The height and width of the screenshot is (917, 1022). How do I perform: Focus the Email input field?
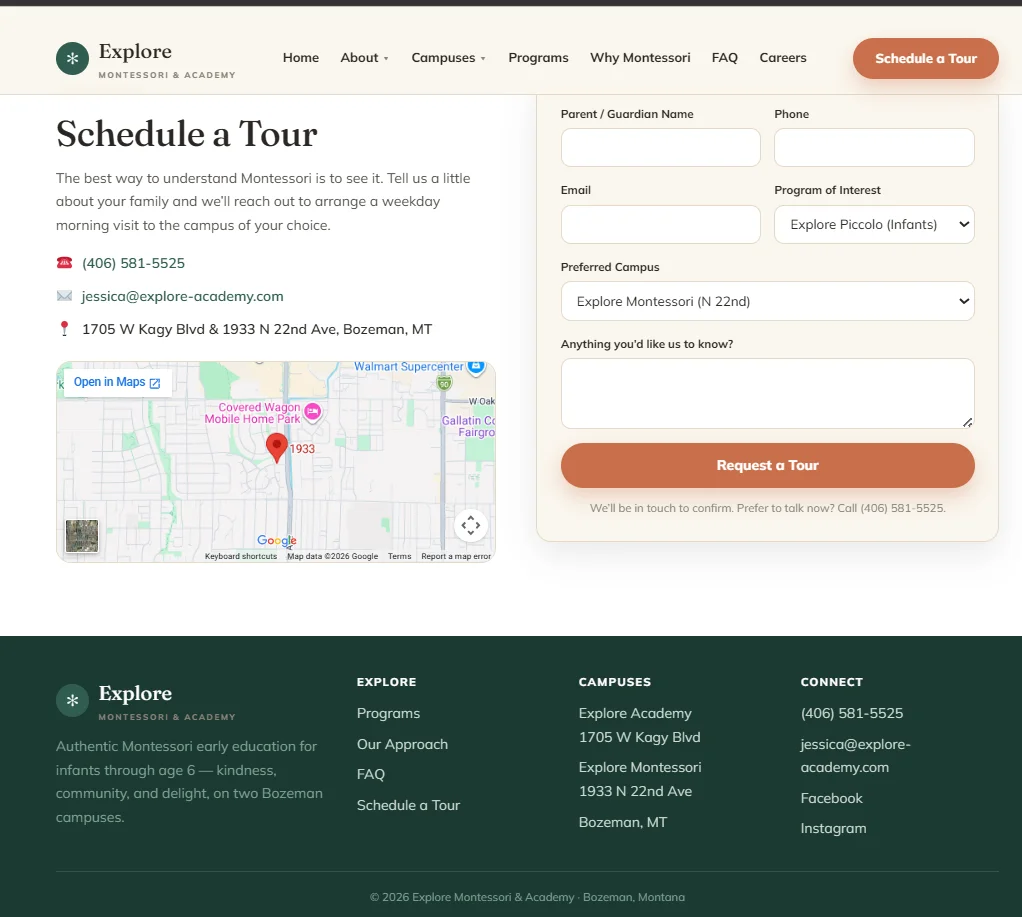click(x=660, y=224)
